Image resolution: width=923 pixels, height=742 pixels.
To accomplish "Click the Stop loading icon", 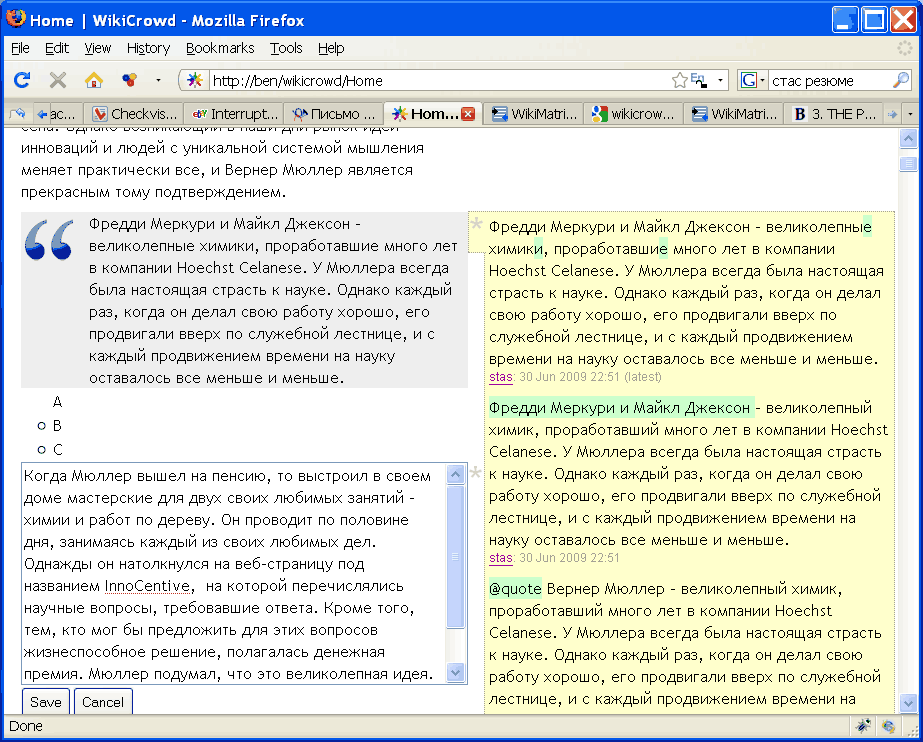I will [58, 80].
